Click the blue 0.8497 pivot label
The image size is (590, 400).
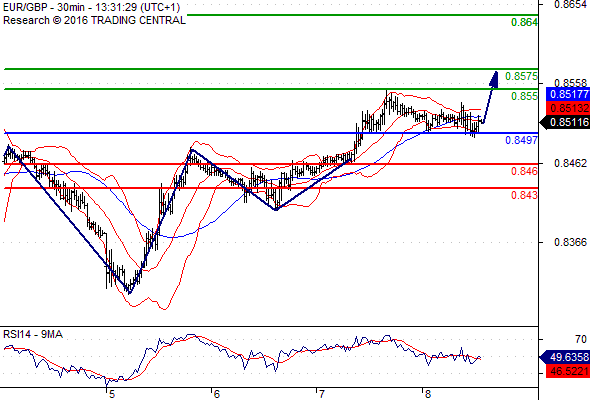point(521,140)
